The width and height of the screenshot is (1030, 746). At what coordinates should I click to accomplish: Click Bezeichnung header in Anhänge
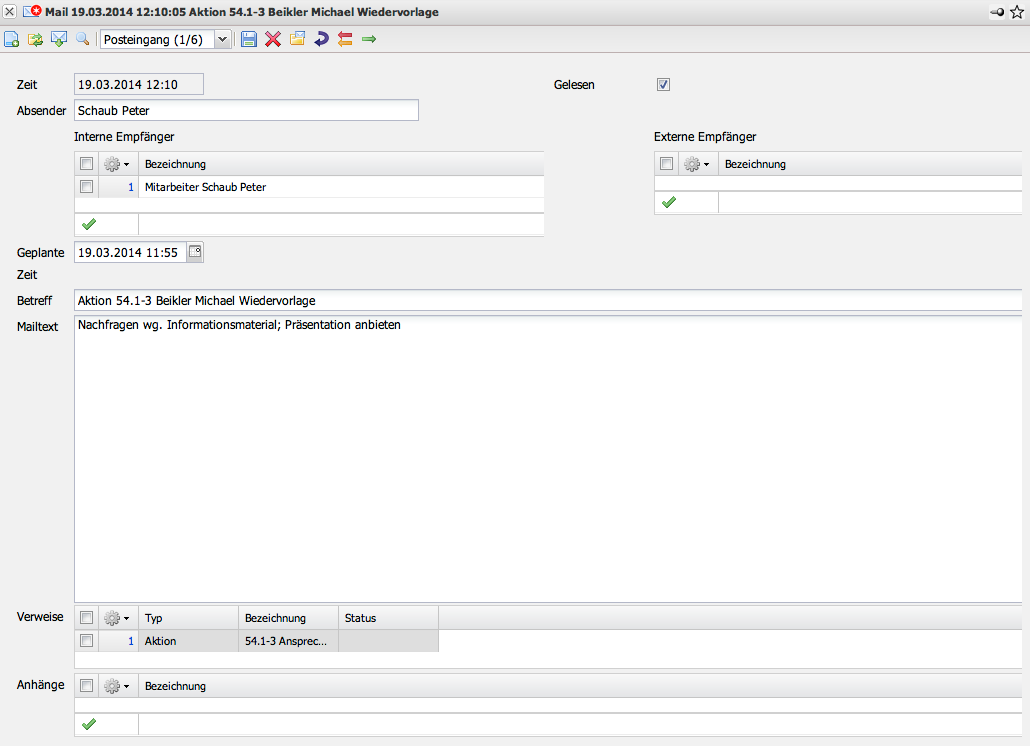pyautogui.click(x=175, y=686)
